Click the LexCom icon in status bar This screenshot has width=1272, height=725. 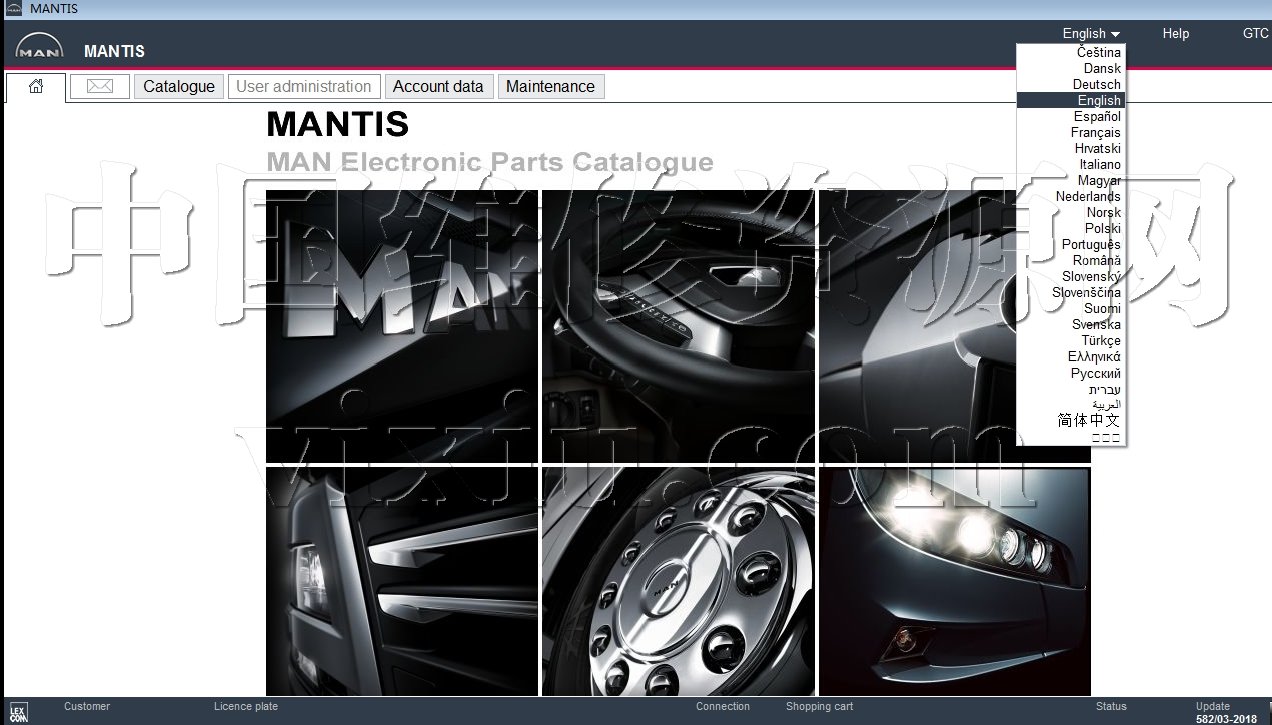pos(18,712)
